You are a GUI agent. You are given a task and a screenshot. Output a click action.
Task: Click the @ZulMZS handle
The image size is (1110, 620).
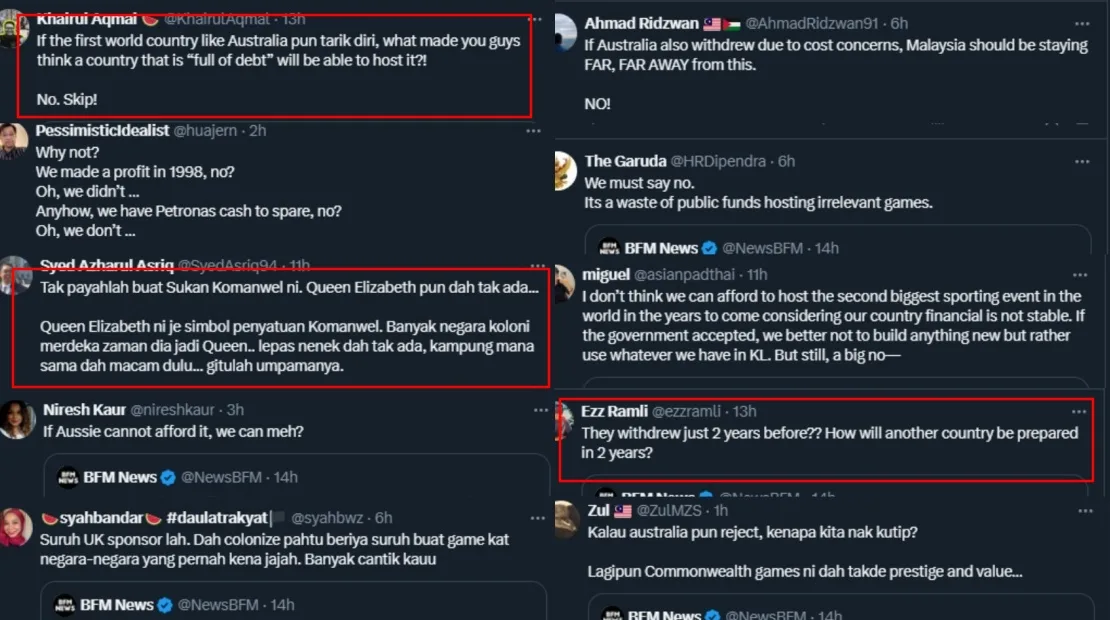[x=672, y=511]
